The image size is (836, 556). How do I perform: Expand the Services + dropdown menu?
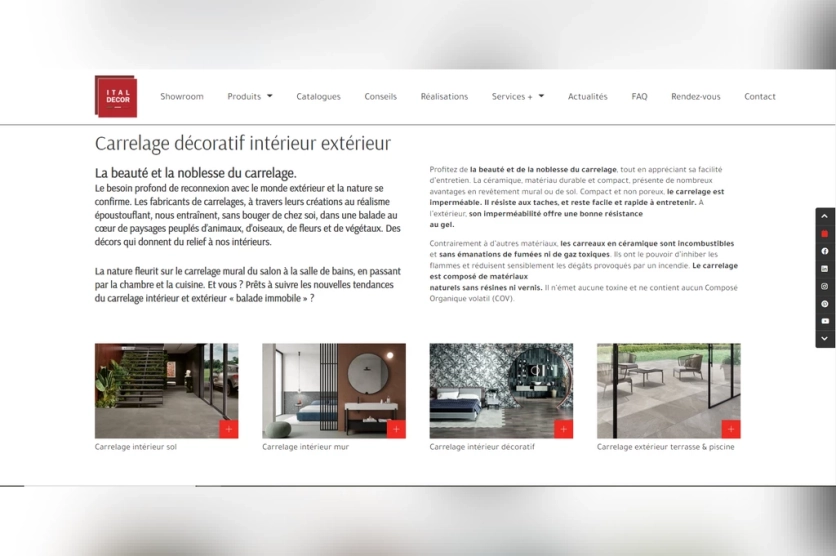pos(518,97)
